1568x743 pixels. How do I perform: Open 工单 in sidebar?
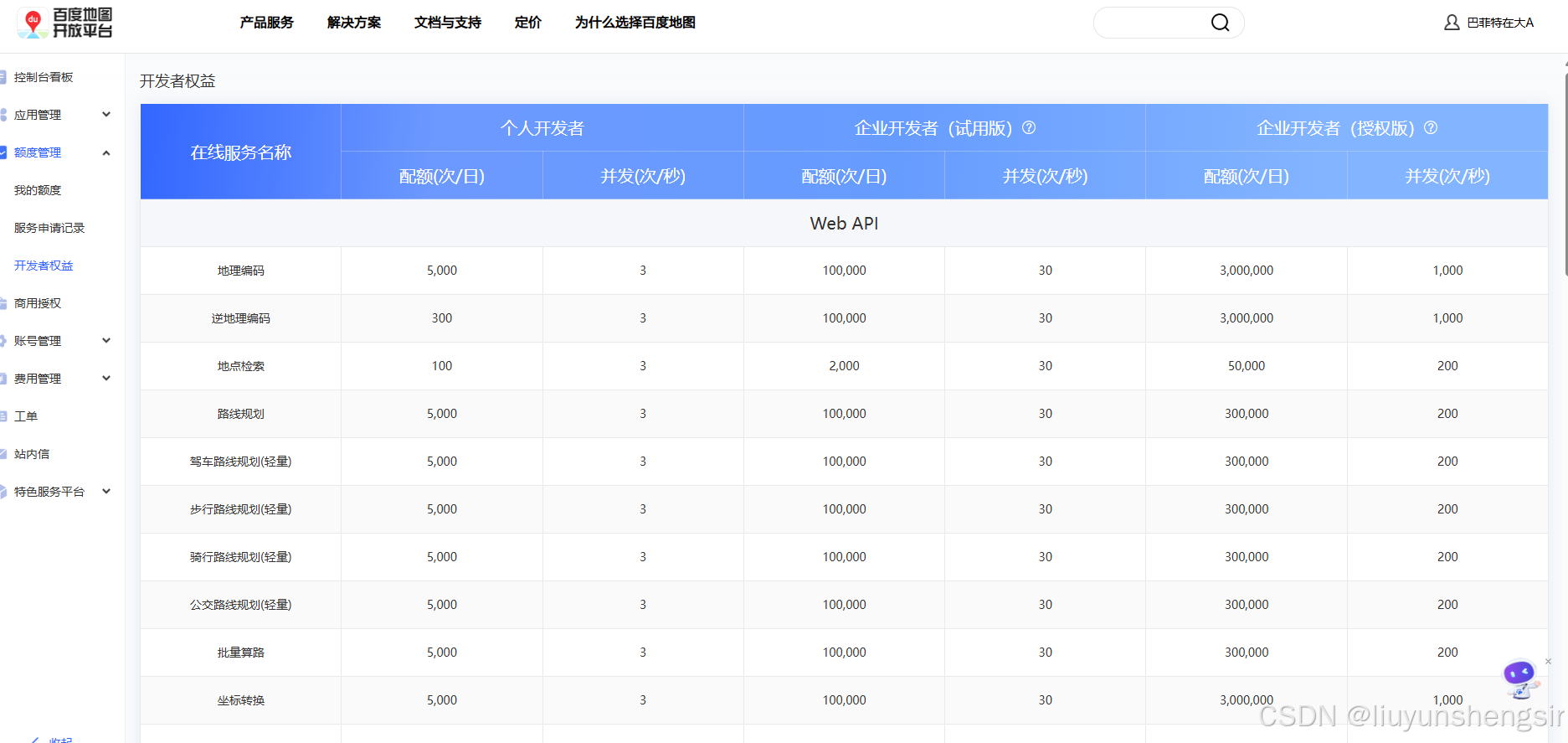pyautogui.click(x=26, y=416)
